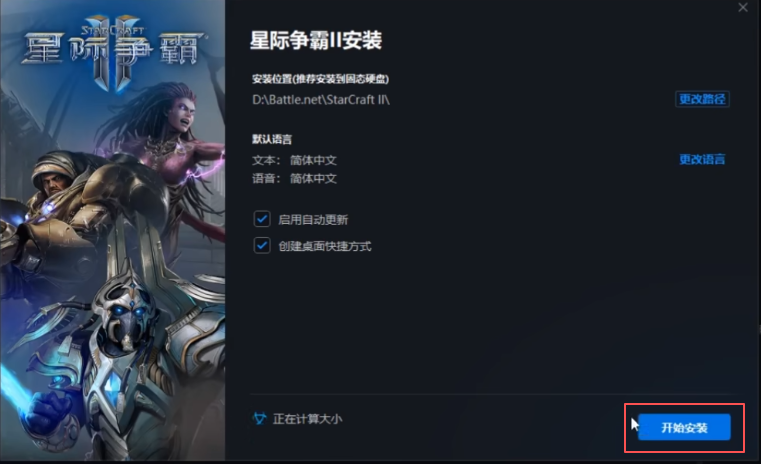The height and width of the screenshot is (464, 761).
Task: Click the 星际争霸II安装 title heading
Action: [x=316, y=40]
